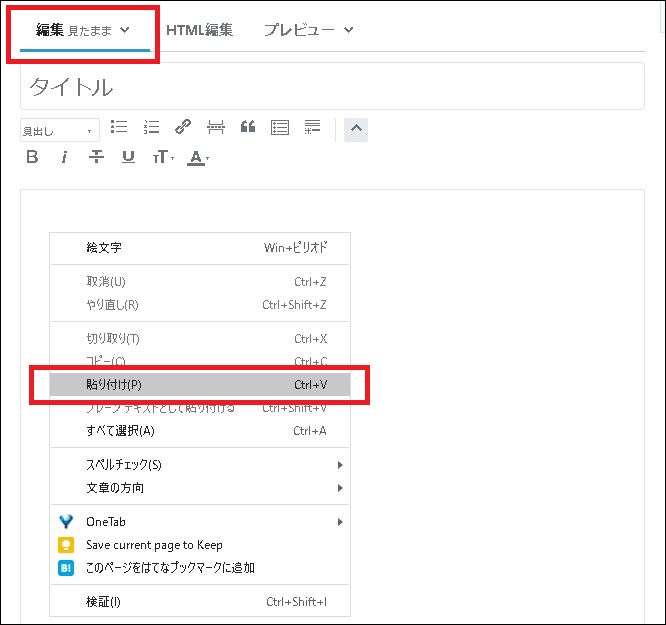Click Save current page to Keep

(x=200, y=545)
